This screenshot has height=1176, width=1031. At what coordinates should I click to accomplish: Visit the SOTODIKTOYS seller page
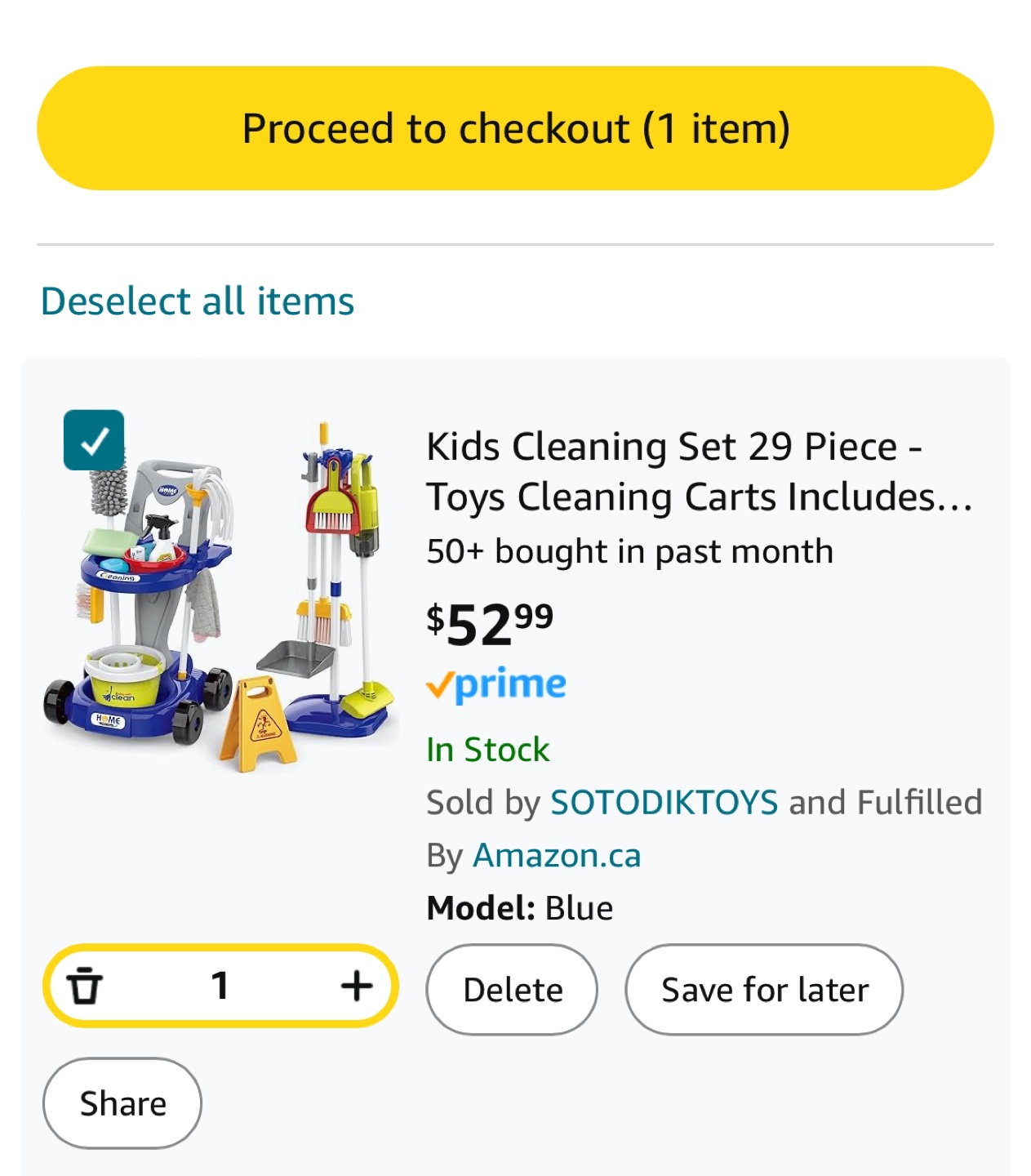pos(664,802)
